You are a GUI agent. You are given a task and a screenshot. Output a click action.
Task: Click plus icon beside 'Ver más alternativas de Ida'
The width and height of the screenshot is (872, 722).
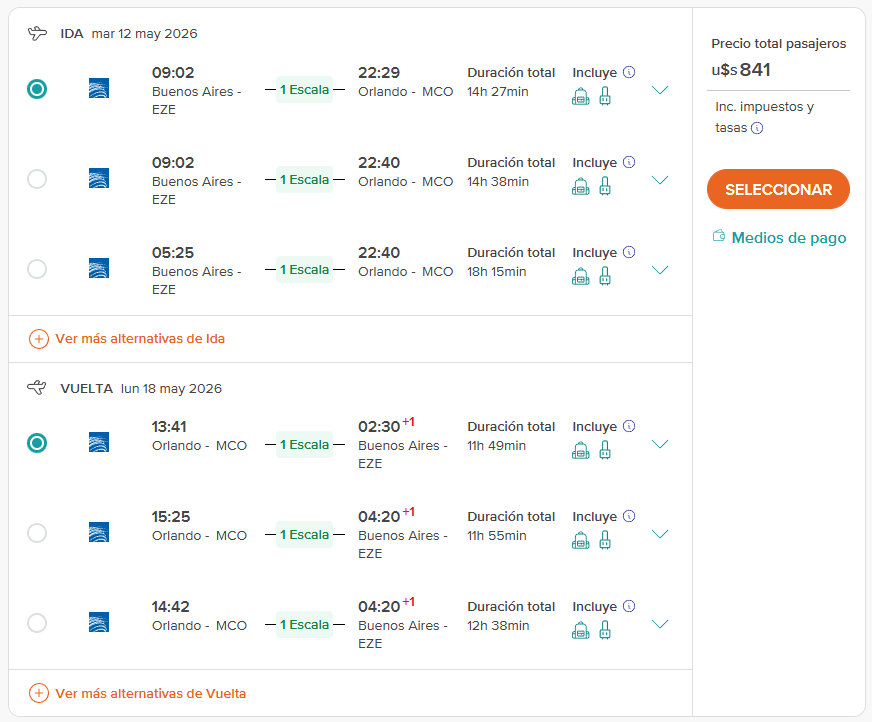[39, 339]
